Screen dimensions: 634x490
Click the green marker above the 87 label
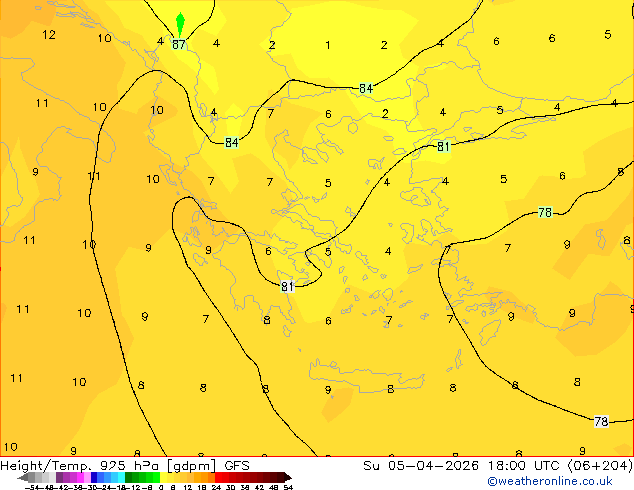[x=180, y=24]
